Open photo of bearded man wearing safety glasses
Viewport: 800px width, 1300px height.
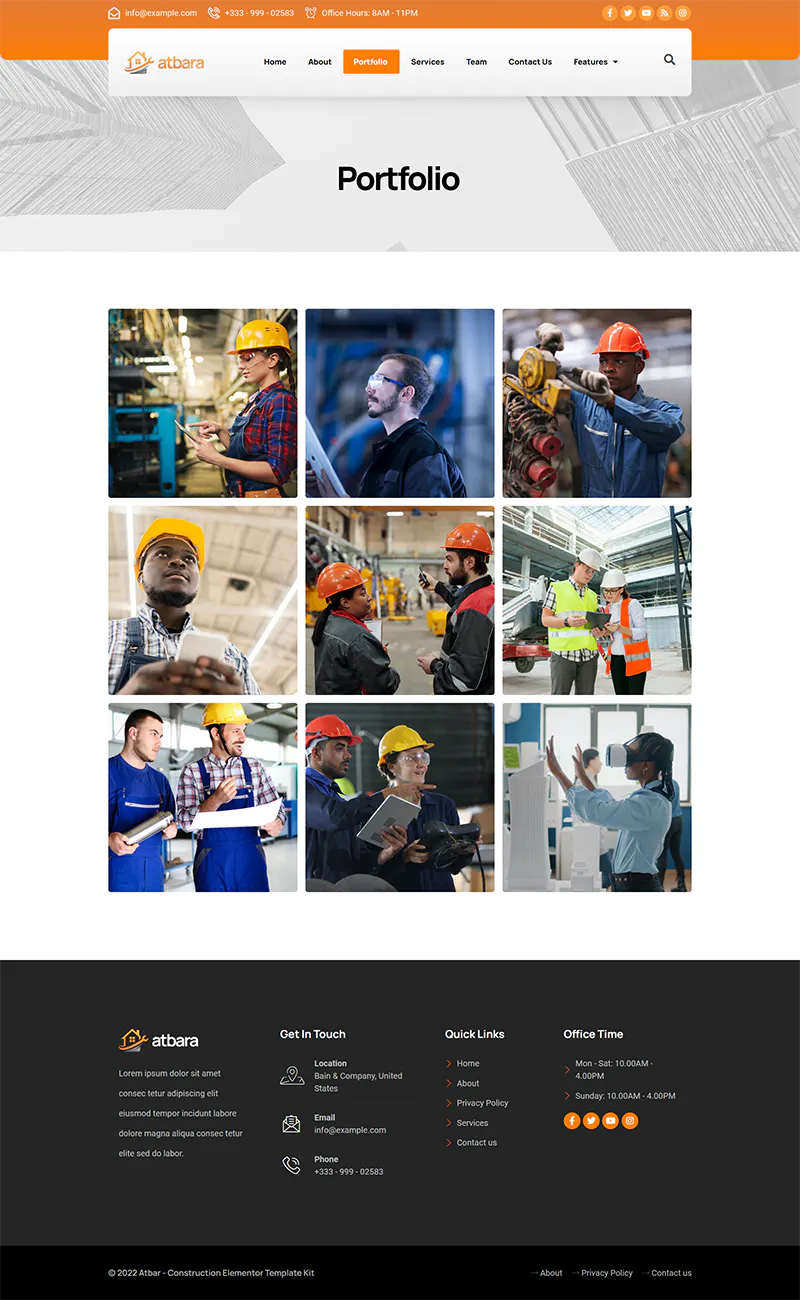400,403
